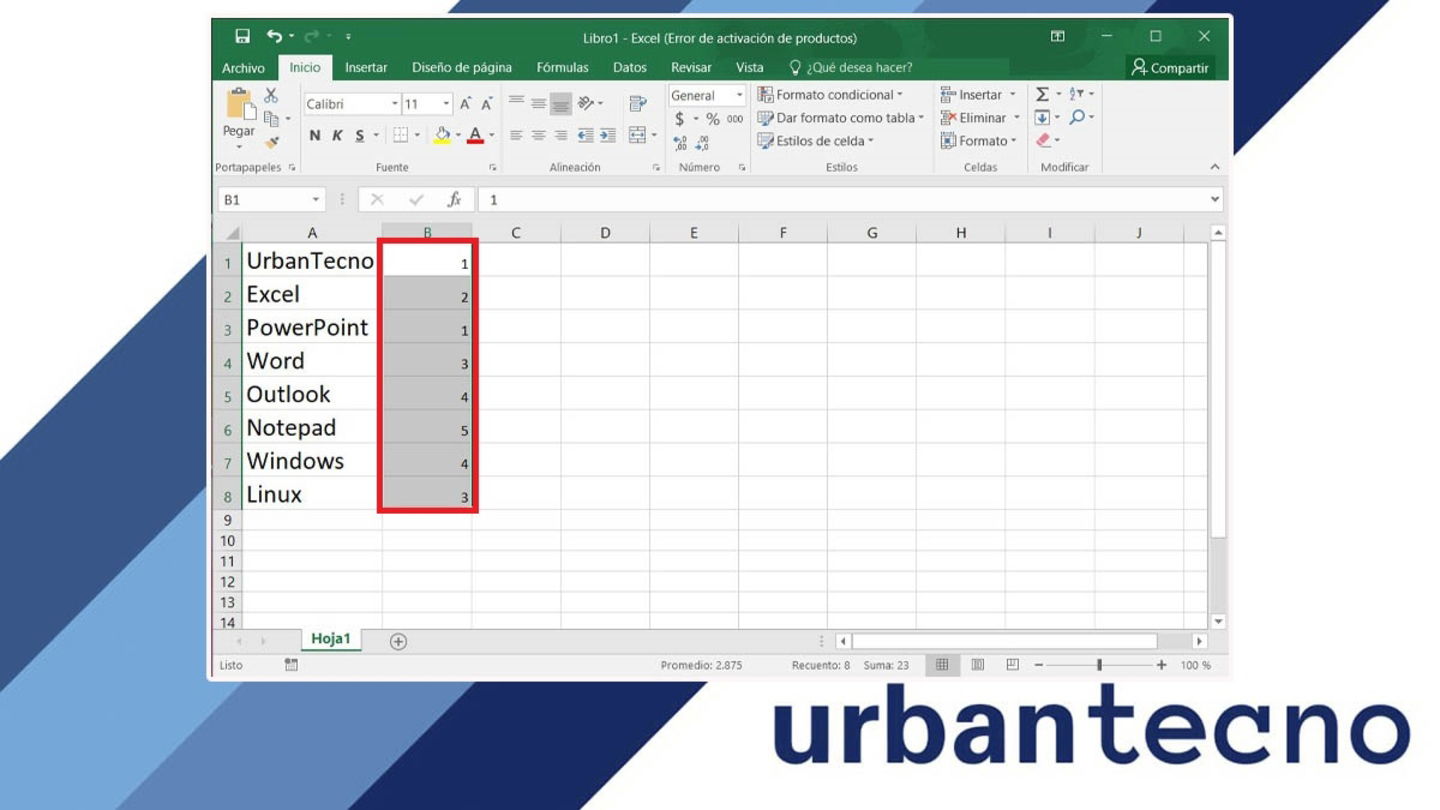Switch to Page Break Preview in status bar
1440x810 pixels.
click(1013, 665)
